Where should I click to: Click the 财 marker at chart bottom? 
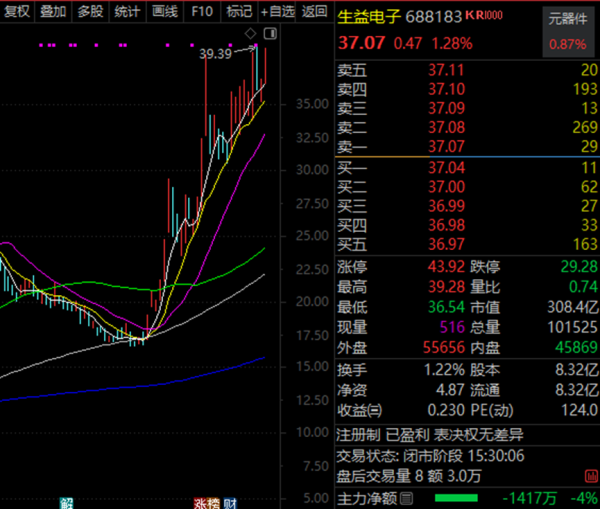(229, 502)
